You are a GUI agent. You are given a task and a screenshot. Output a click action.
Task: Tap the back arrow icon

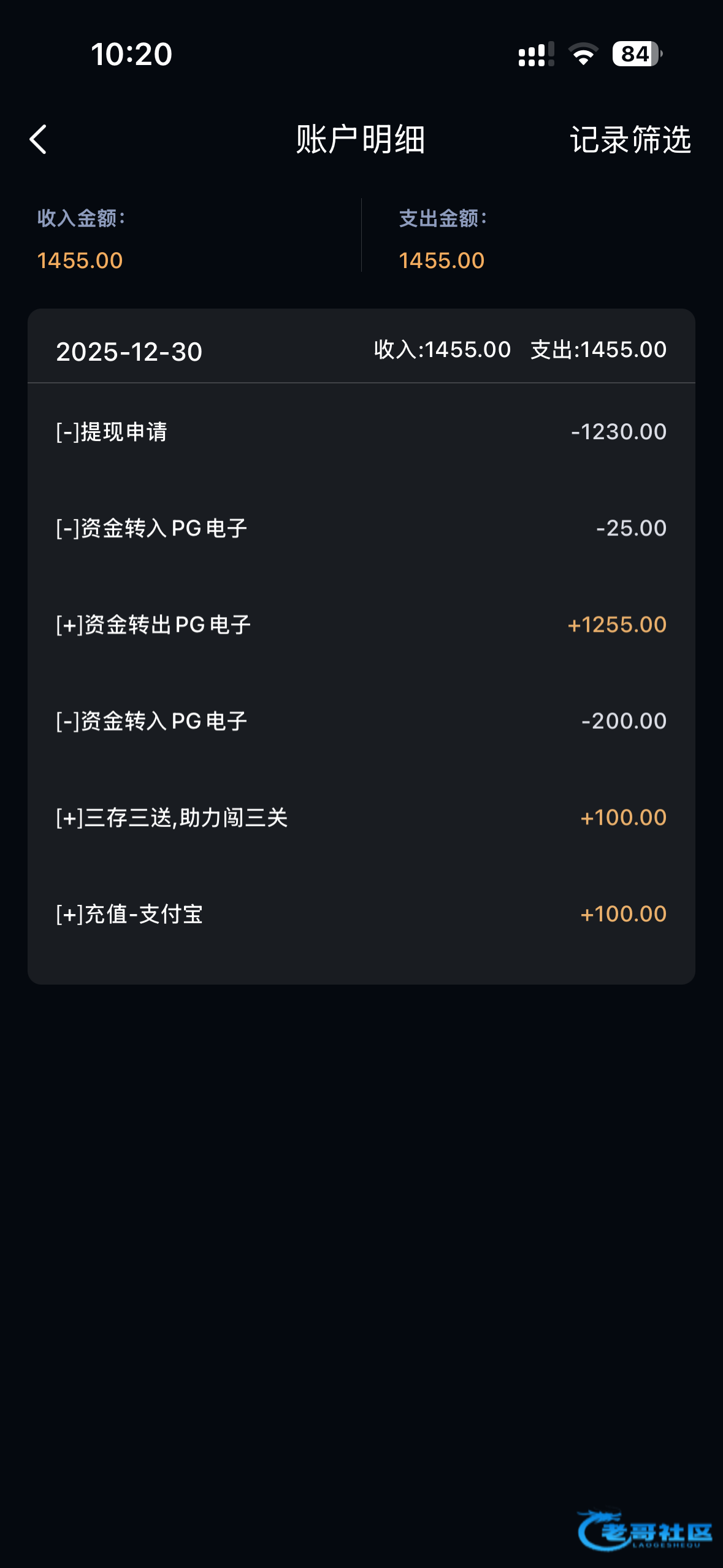click(39, 140)
